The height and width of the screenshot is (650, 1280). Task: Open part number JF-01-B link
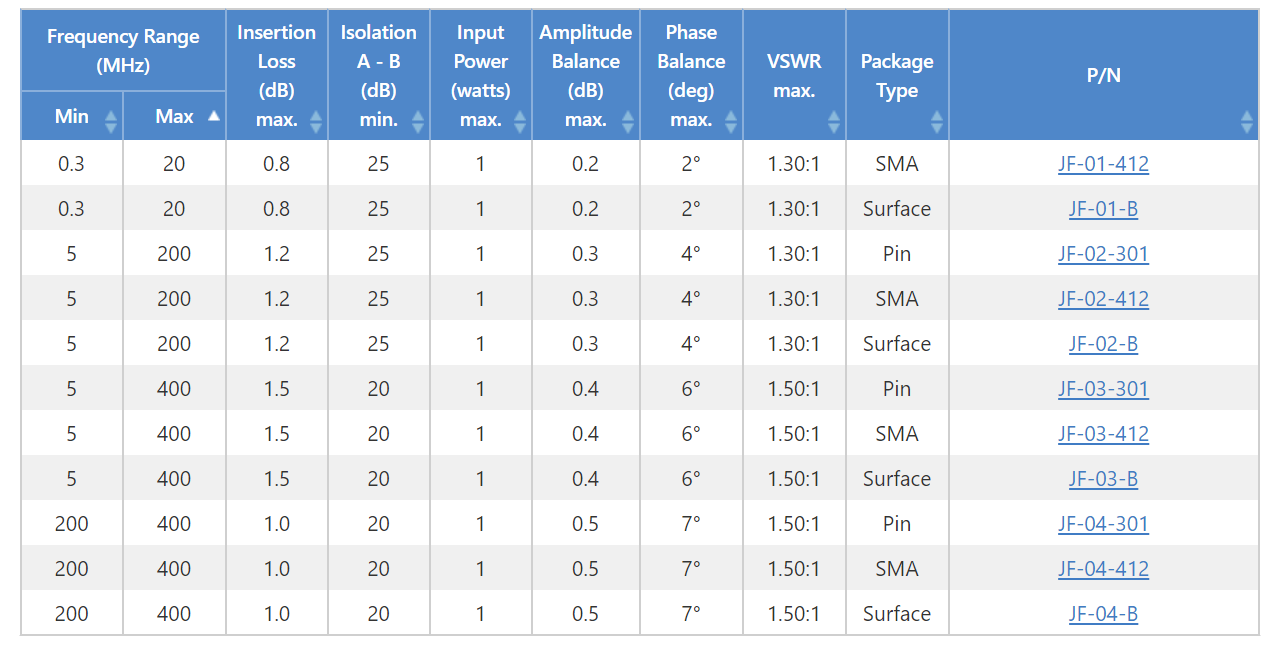coord(1103,209)
